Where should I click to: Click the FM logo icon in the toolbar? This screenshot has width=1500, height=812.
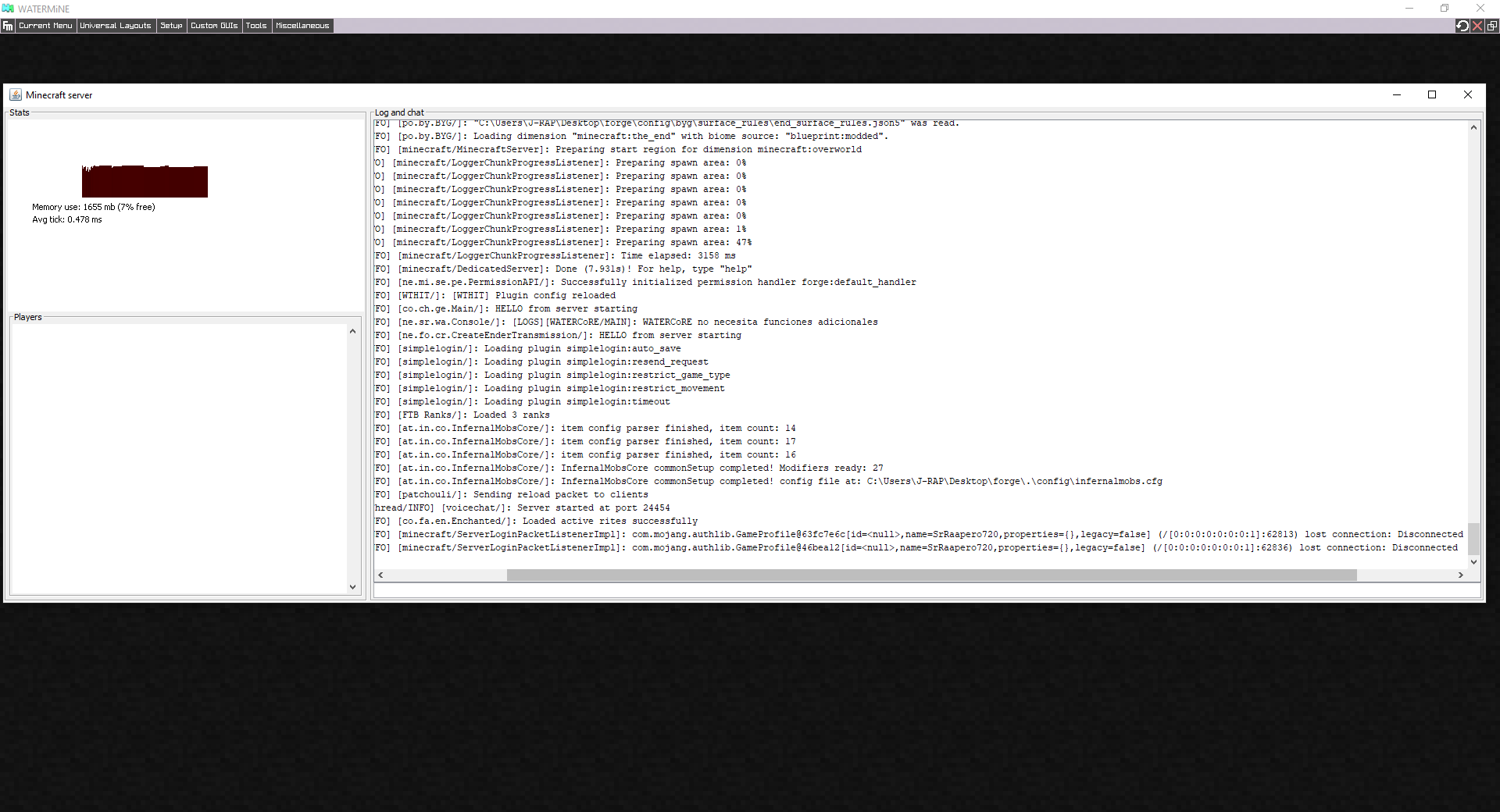pyautogui.click(x=7, y=26)
